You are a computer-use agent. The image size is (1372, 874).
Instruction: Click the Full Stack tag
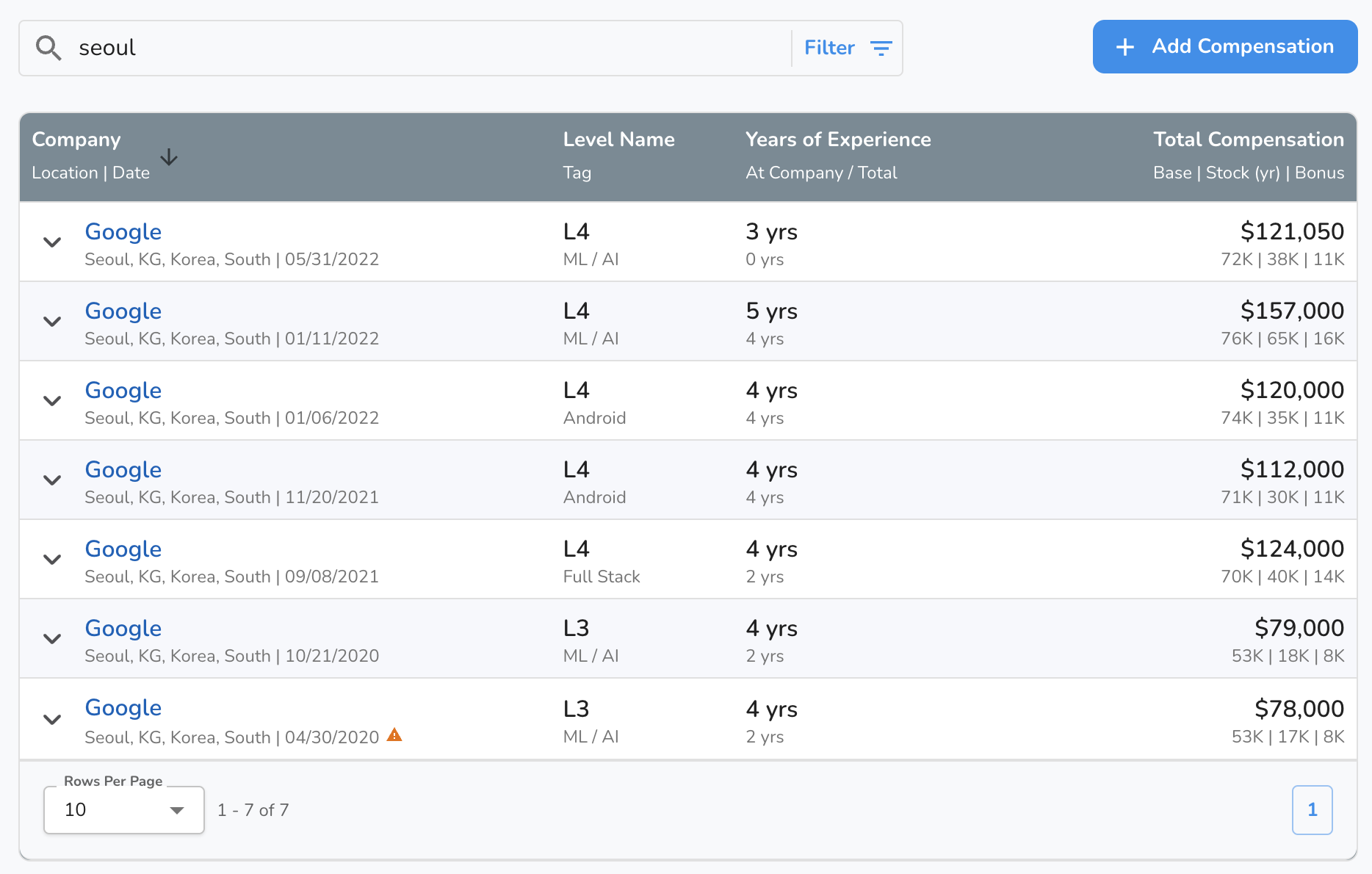[x=602, y=577]
